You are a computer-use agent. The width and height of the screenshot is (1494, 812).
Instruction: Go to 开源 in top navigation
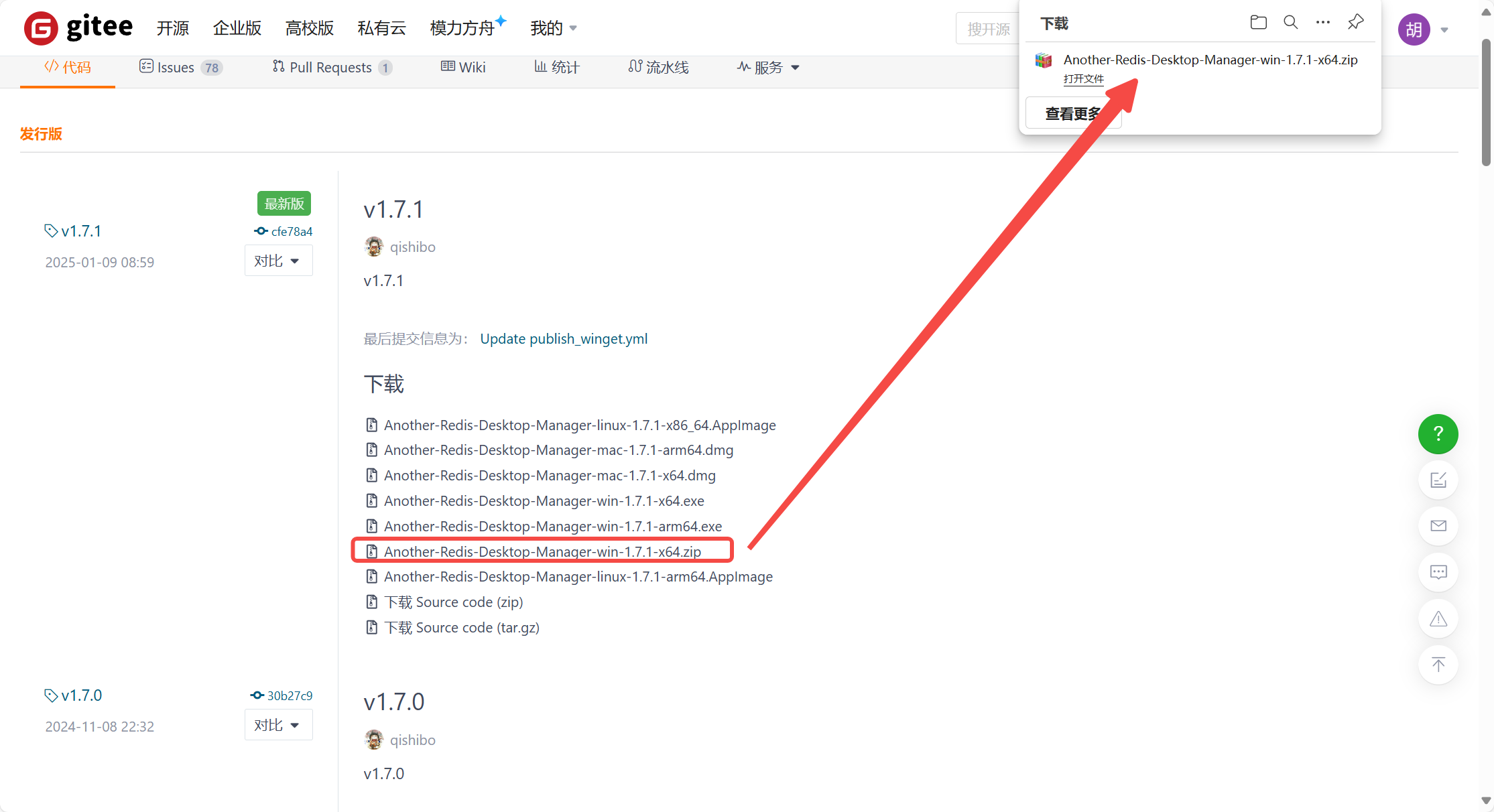click(173, 28)
